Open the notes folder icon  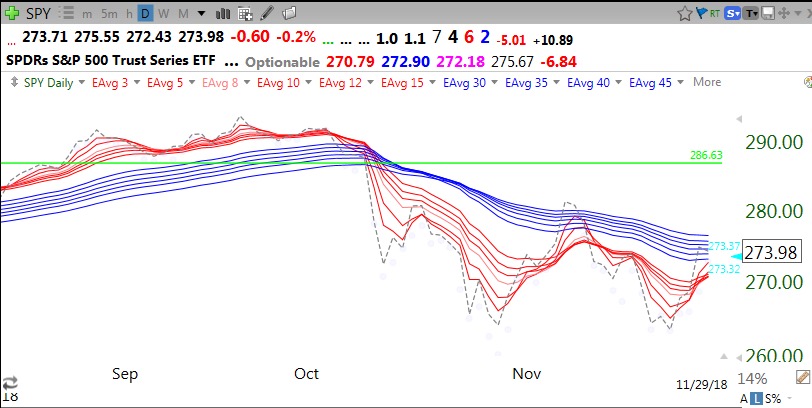tap(289, 13)
